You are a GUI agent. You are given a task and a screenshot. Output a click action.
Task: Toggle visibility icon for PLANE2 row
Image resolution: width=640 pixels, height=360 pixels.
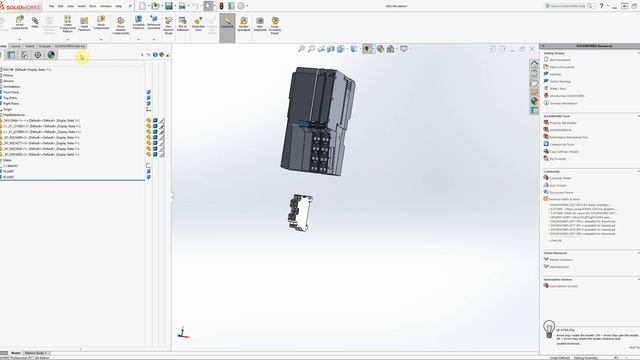[149, 177]
